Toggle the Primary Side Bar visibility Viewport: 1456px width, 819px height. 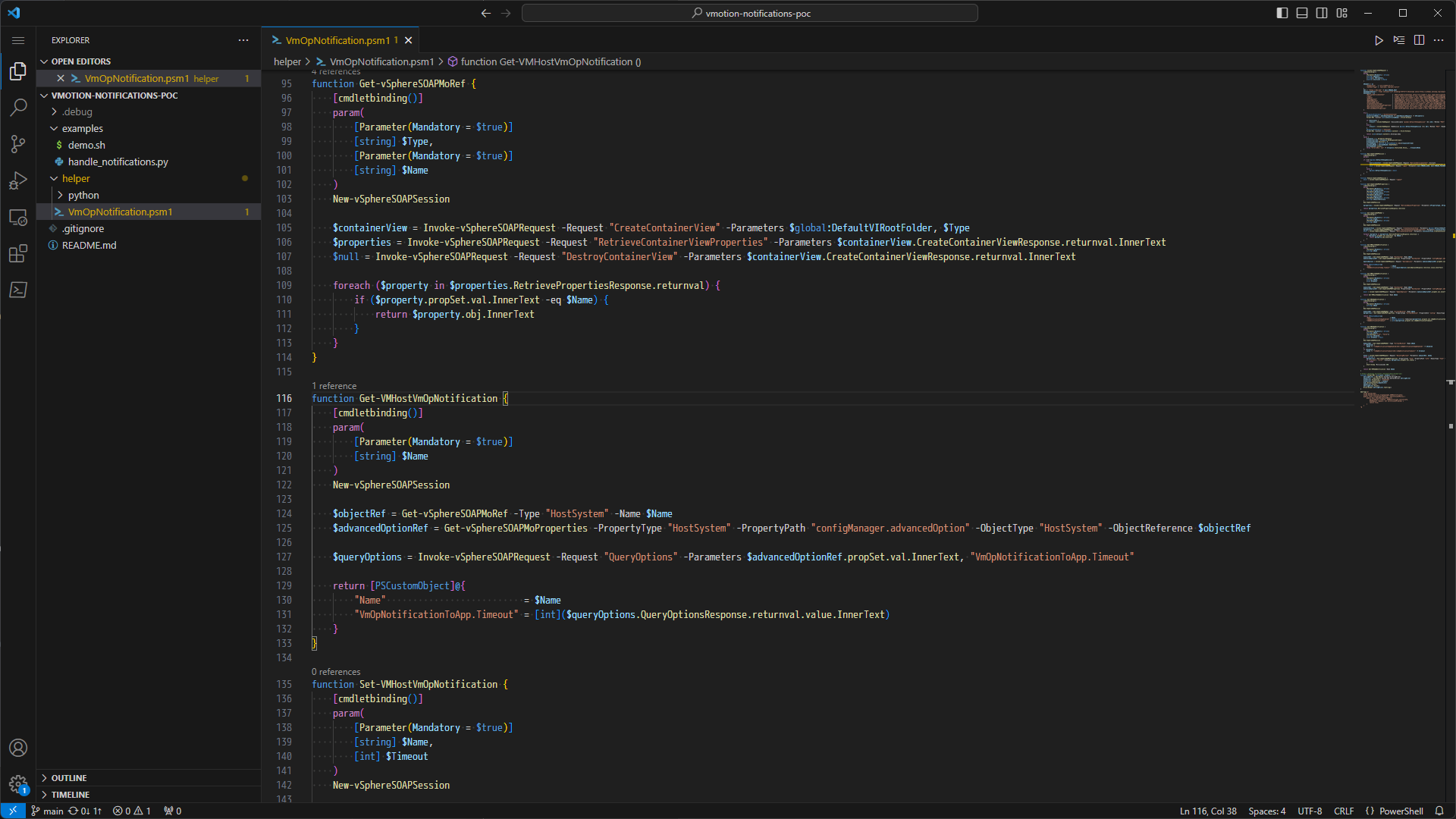pos(1282,13)
